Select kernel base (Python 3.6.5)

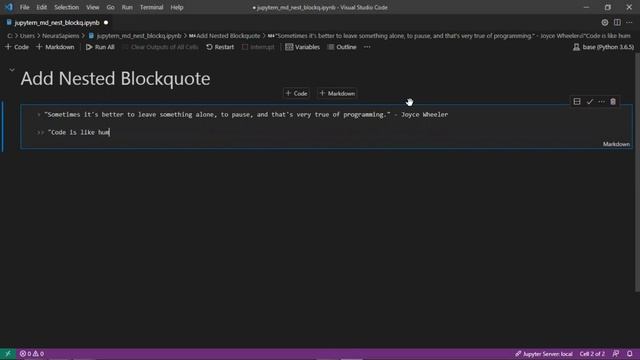tap(603, 47)
